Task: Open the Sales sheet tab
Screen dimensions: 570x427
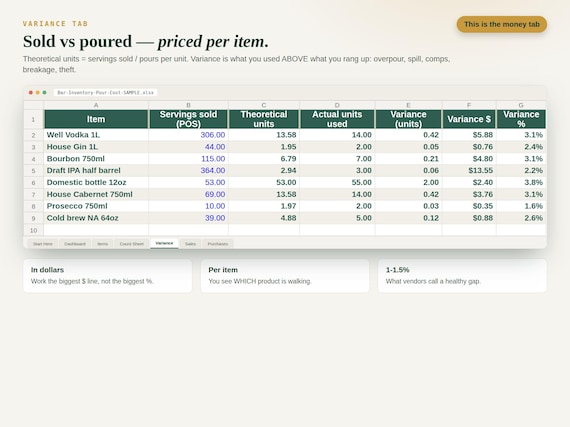Action: pyautogui.click(x=190, y=244)
